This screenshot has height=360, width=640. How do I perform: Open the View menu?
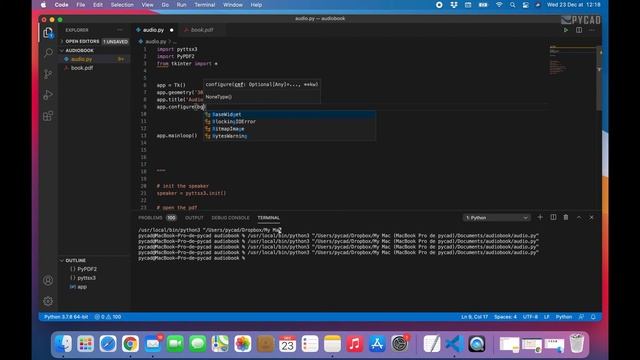click(147, 5)
